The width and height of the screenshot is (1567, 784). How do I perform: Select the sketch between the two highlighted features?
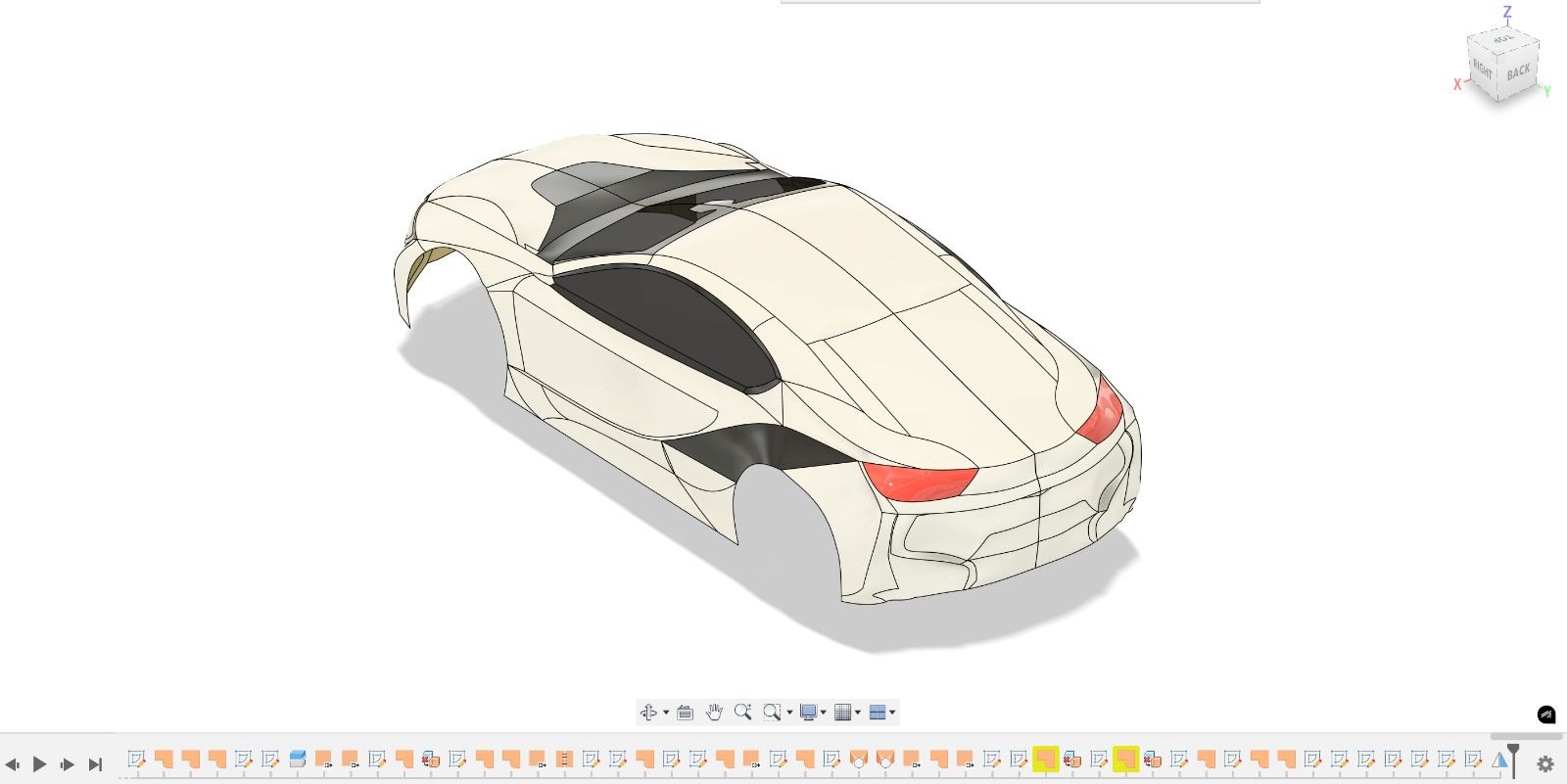point(1099,759)
